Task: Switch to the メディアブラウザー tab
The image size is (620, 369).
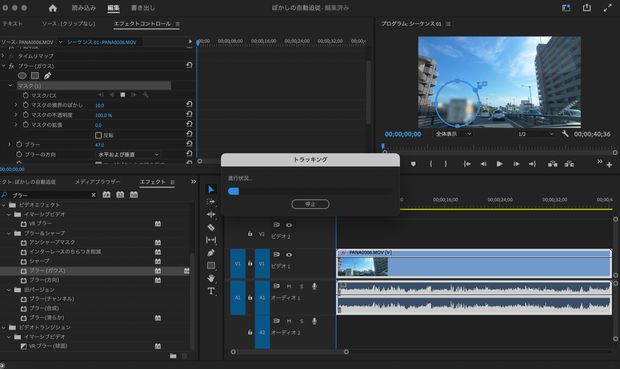Action: tap(97, 182)
